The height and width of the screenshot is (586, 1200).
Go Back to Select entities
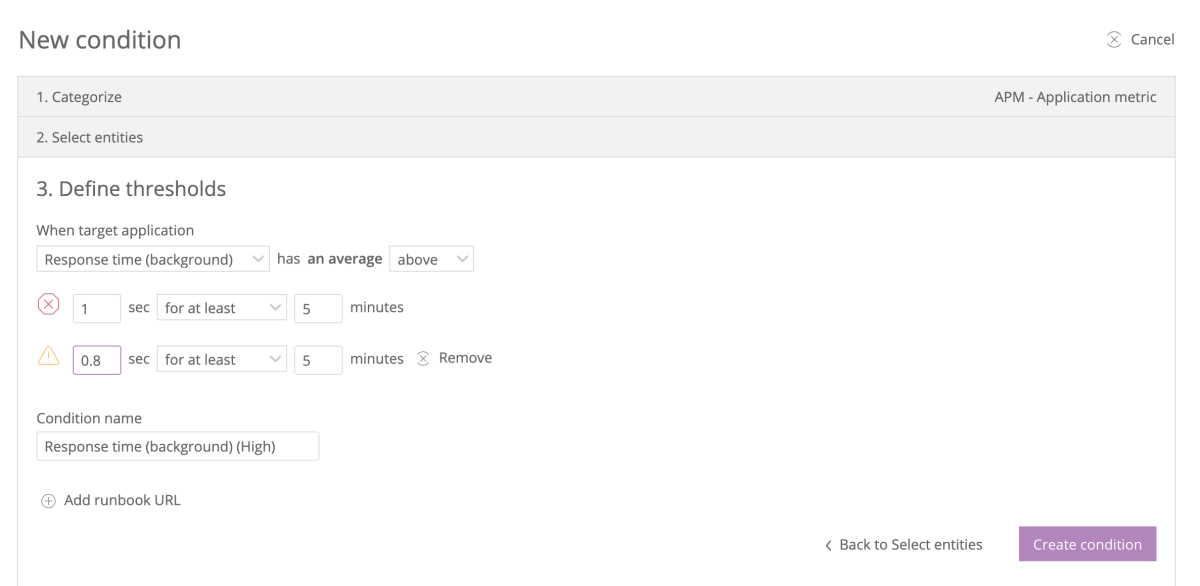point(910,545)
